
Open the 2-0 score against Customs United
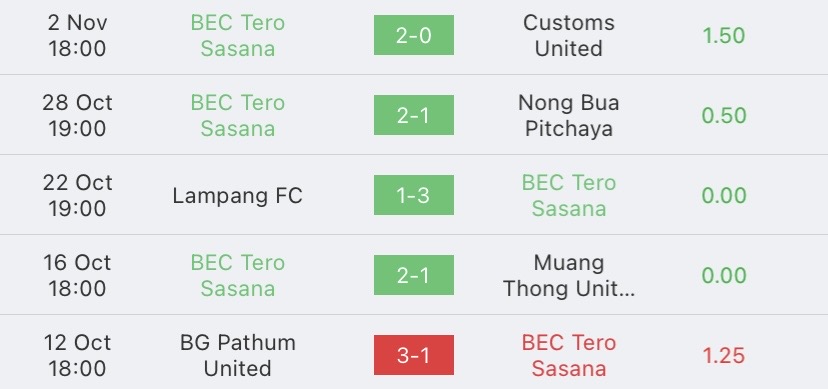click(x=413, y=35)
